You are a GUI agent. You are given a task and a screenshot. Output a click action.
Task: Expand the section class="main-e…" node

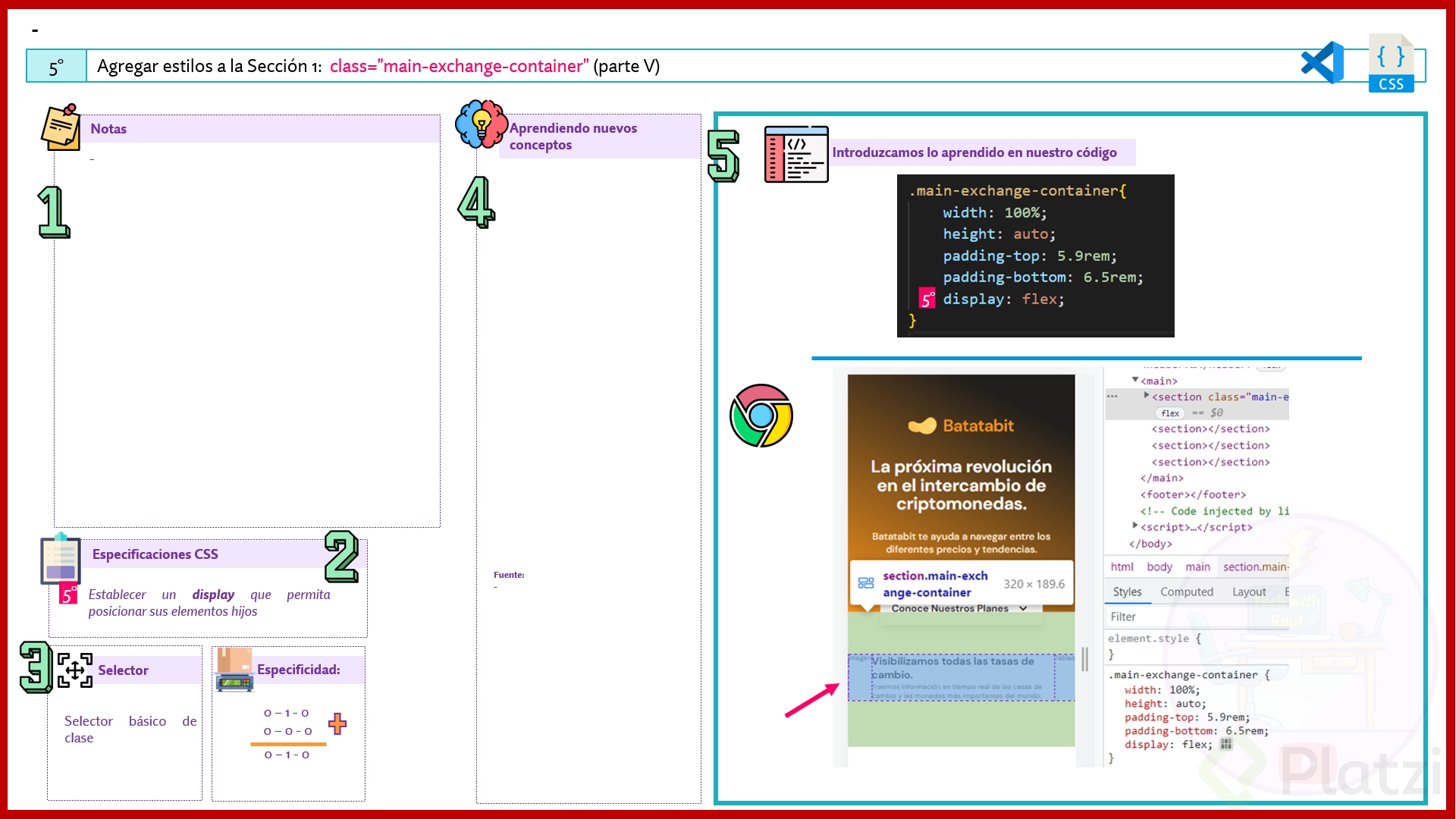(1146, 395)
